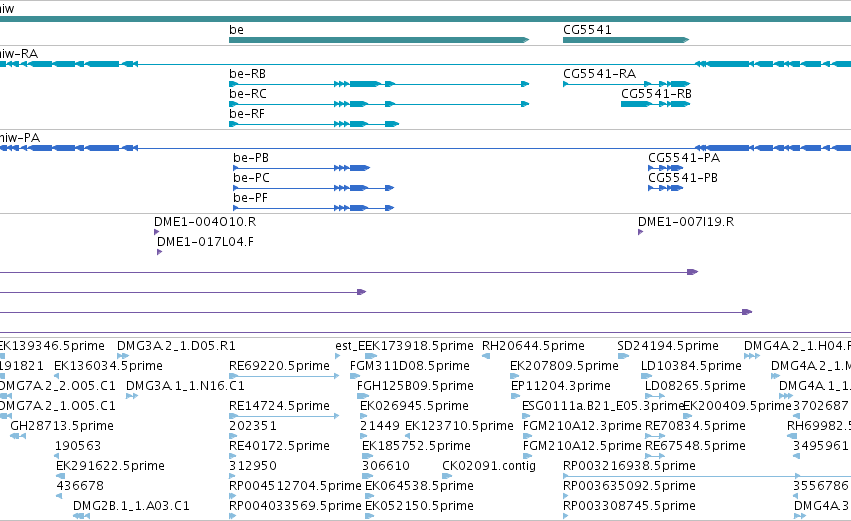The image size is (851, 521).
Task: Click the be-RC transcript label
Action: pos(248,94)
